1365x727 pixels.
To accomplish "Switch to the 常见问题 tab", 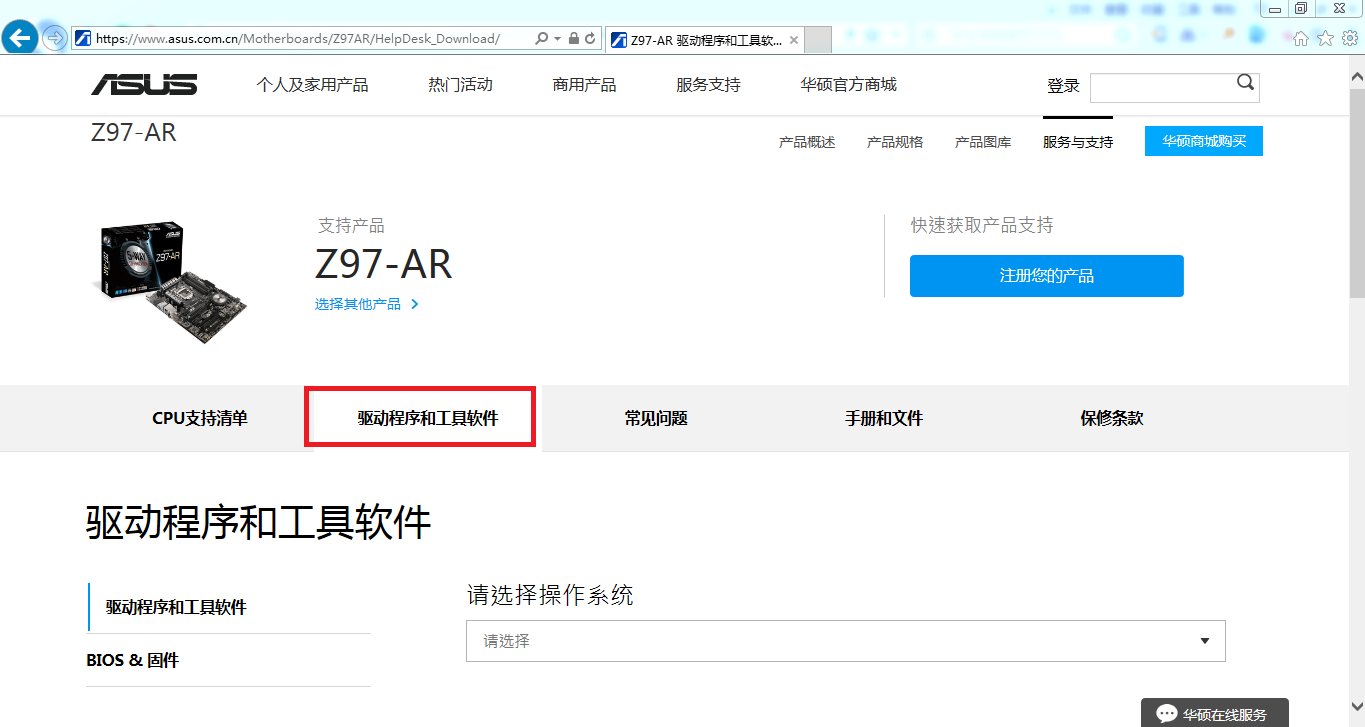I will 656,418.
